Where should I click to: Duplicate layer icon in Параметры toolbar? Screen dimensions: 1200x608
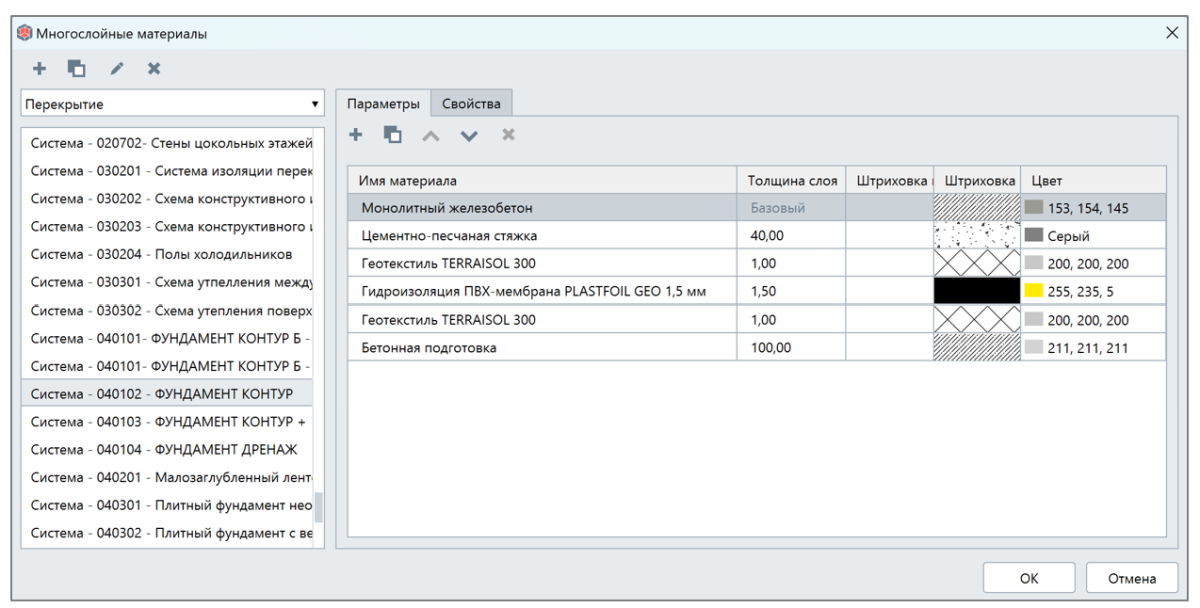(x=392, y=133)
